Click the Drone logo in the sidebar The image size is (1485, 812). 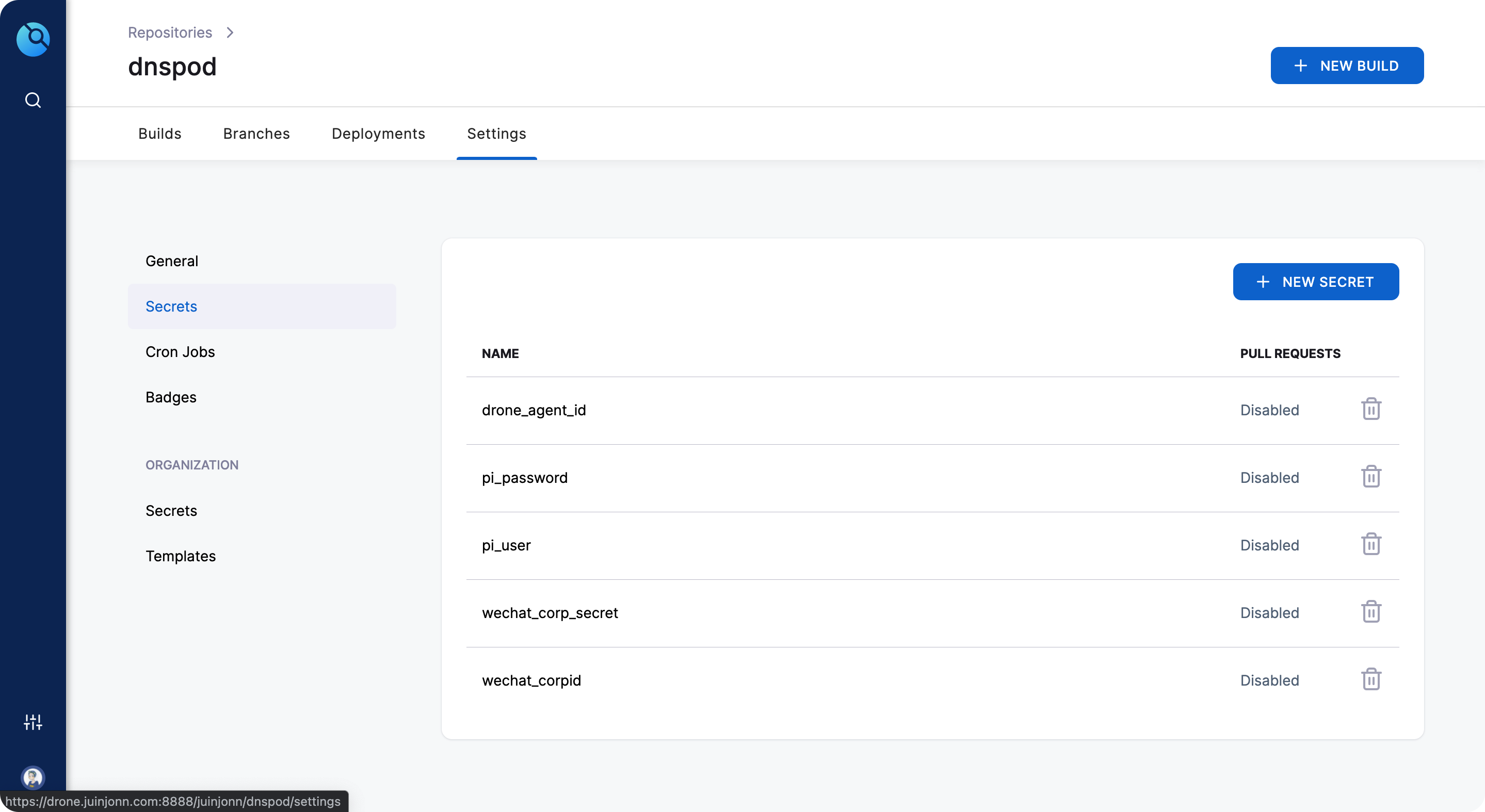pos(33,39)
